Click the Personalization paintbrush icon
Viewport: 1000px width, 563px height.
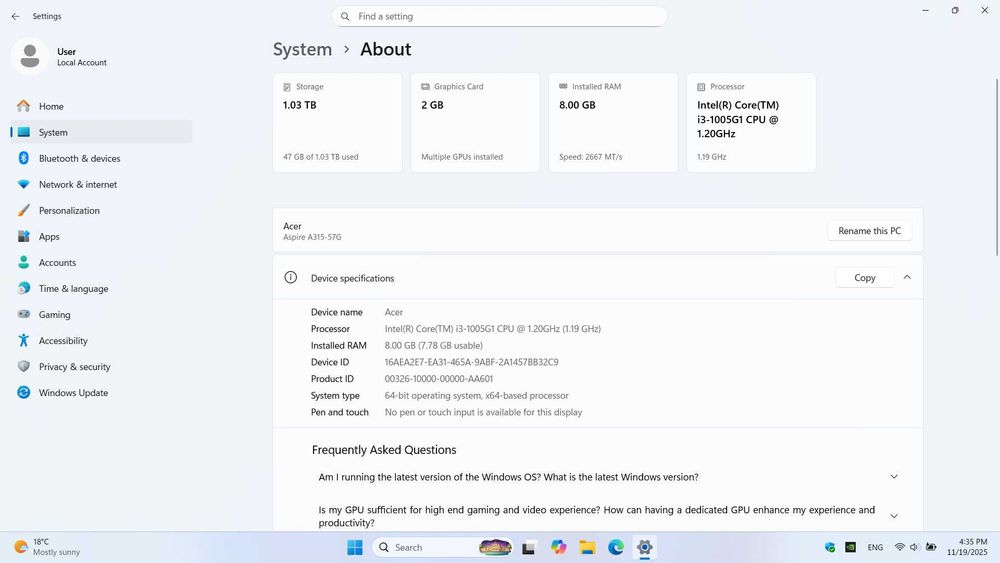pos(24,210)
